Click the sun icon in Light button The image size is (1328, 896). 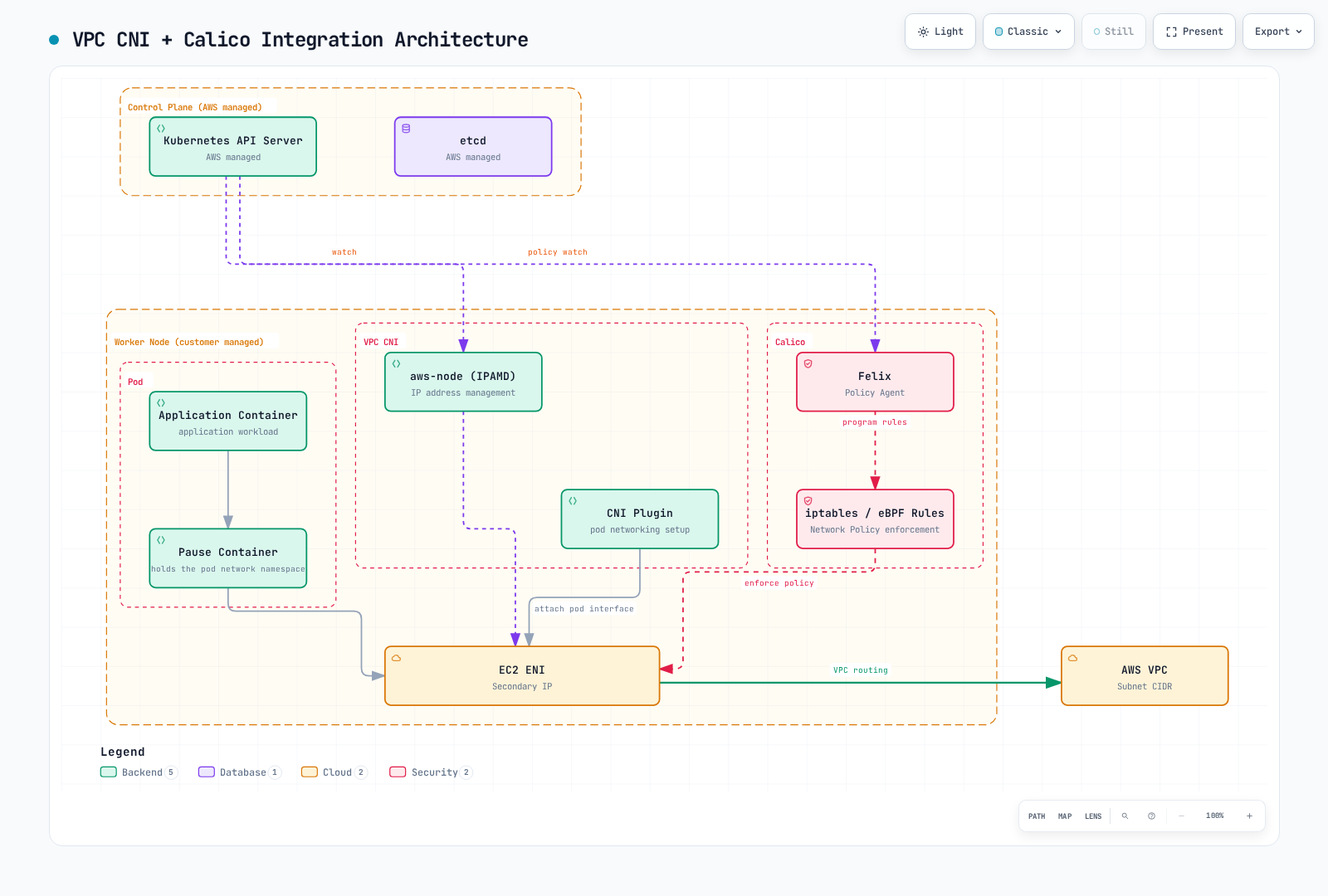click(x=923, y=32)
